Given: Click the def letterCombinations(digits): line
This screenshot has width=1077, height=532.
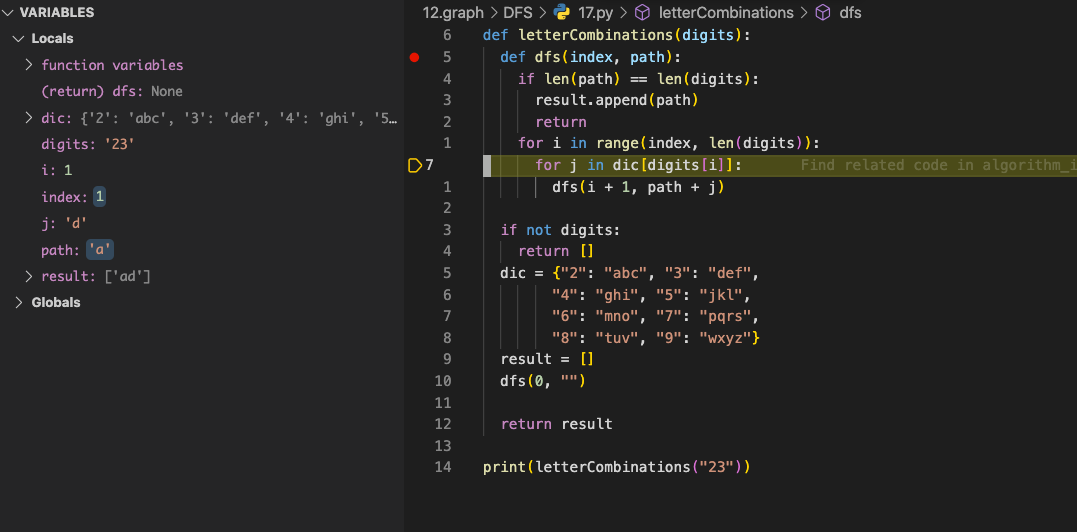Looking at the screenshot, I should pos(618,35).
